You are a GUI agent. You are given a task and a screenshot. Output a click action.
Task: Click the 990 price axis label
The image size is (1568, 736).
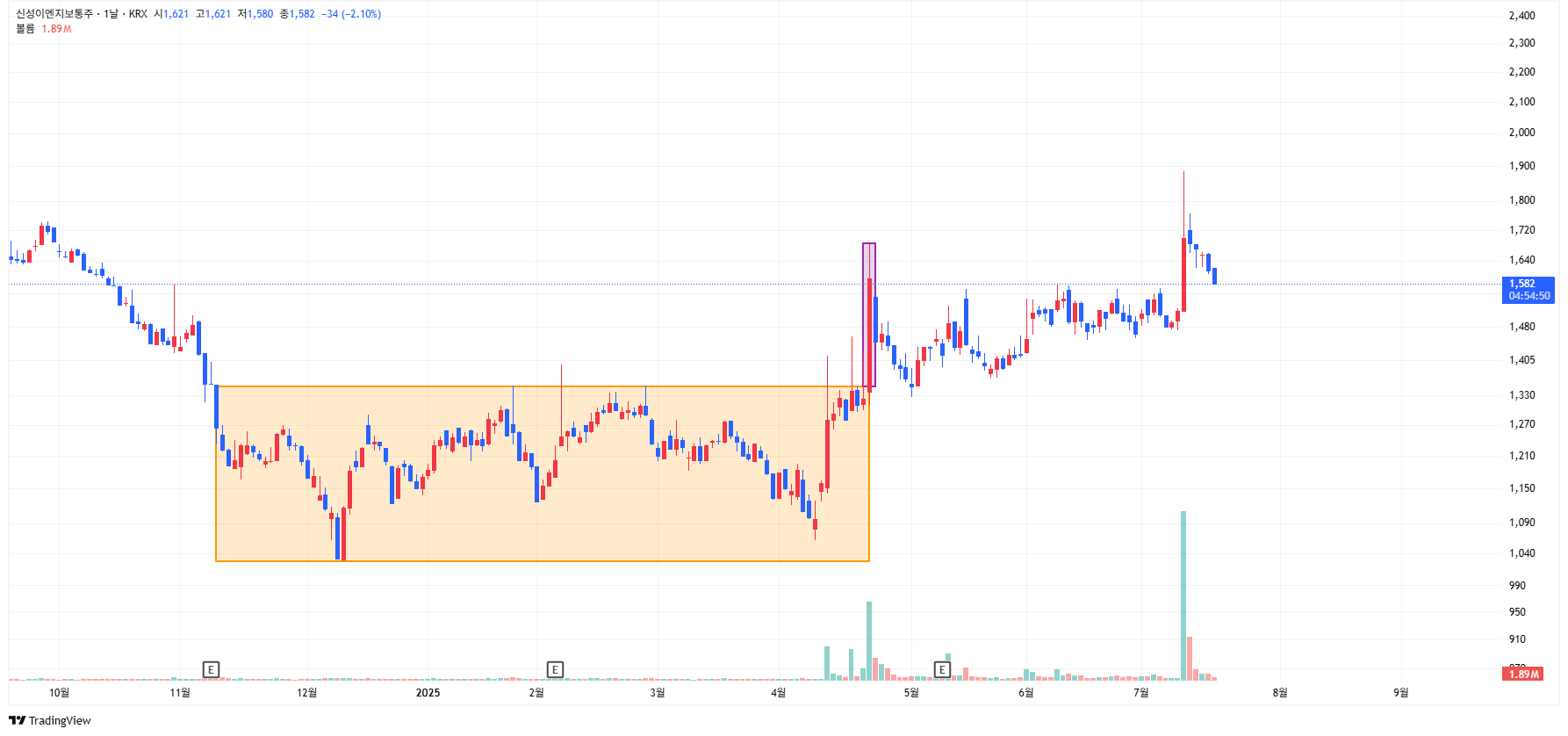pos(1518,586)
